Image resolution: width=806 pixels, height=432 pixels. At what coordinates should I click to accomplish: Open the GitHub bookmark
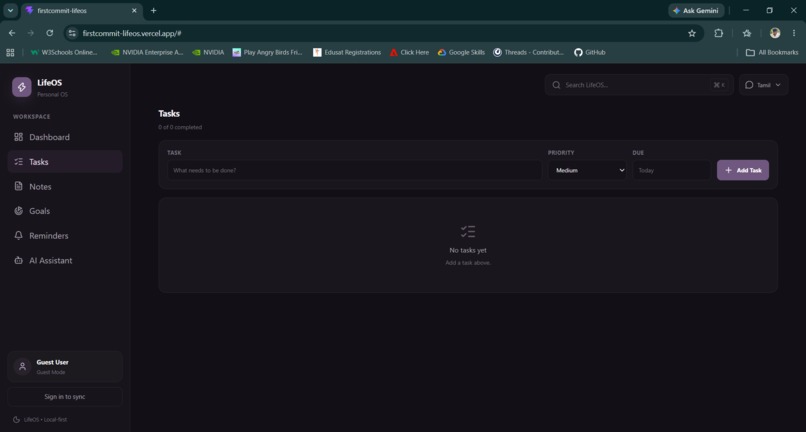590,52
